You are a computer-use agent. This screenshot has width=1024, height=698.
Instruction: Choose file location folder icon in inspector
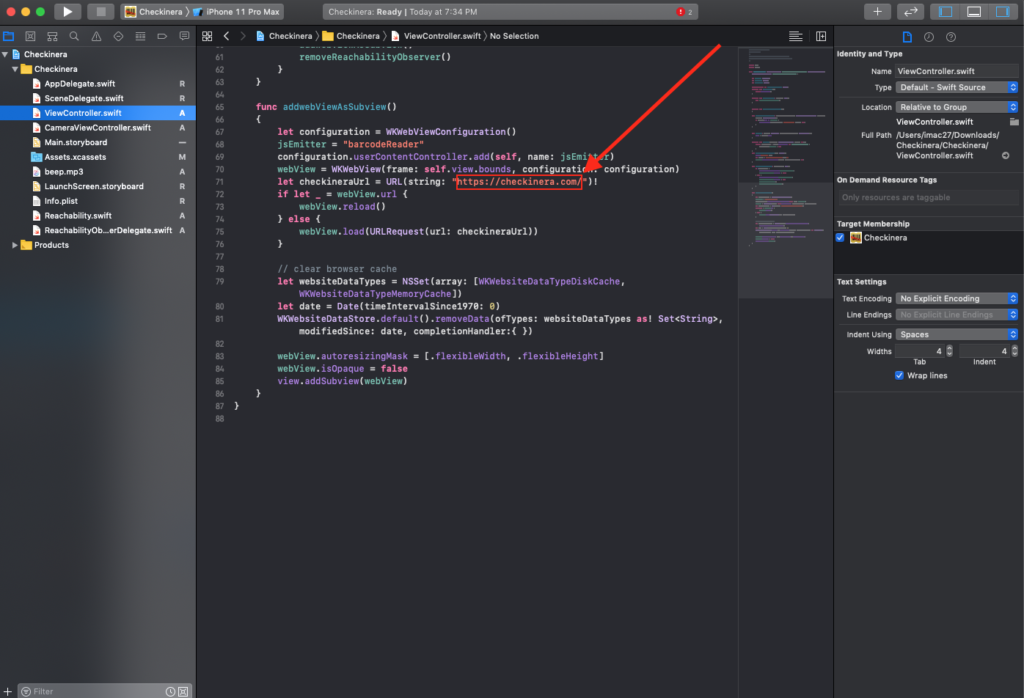pyautogui.click(x=1014, y=122)
